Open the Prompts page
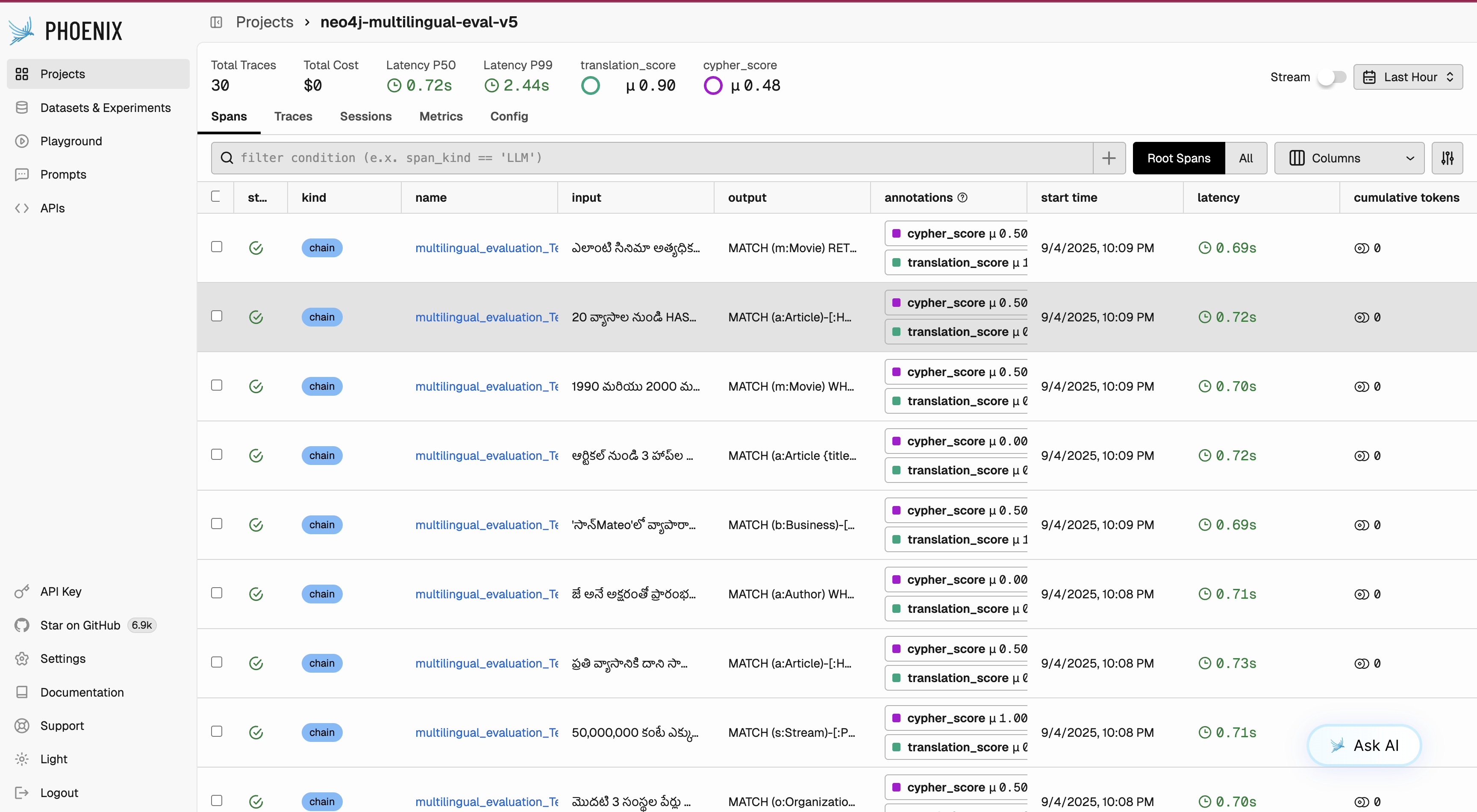 [63, 174]
